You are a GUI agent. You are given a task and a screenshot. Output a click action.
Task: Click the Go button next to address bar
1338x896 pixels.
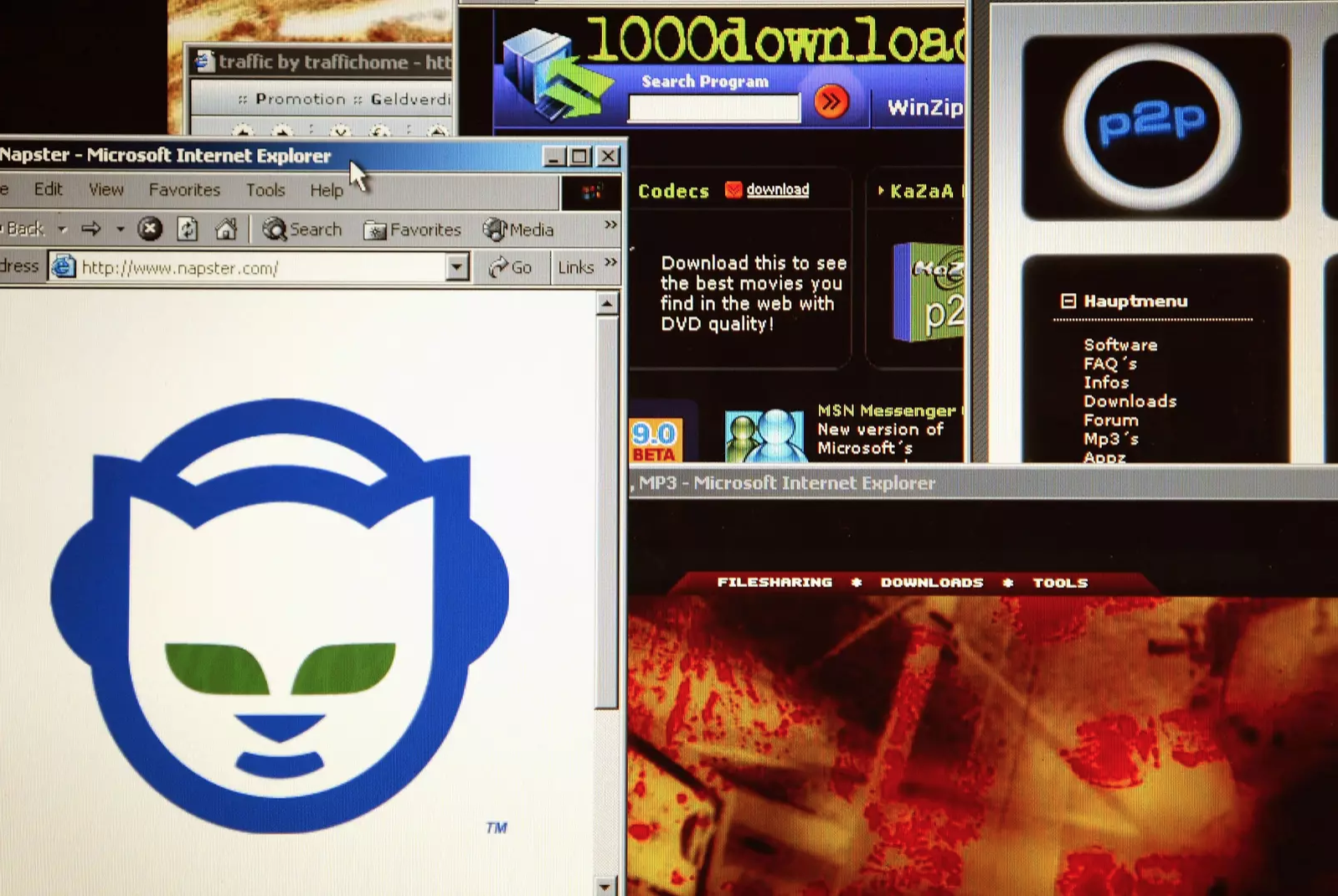(511, 267)
